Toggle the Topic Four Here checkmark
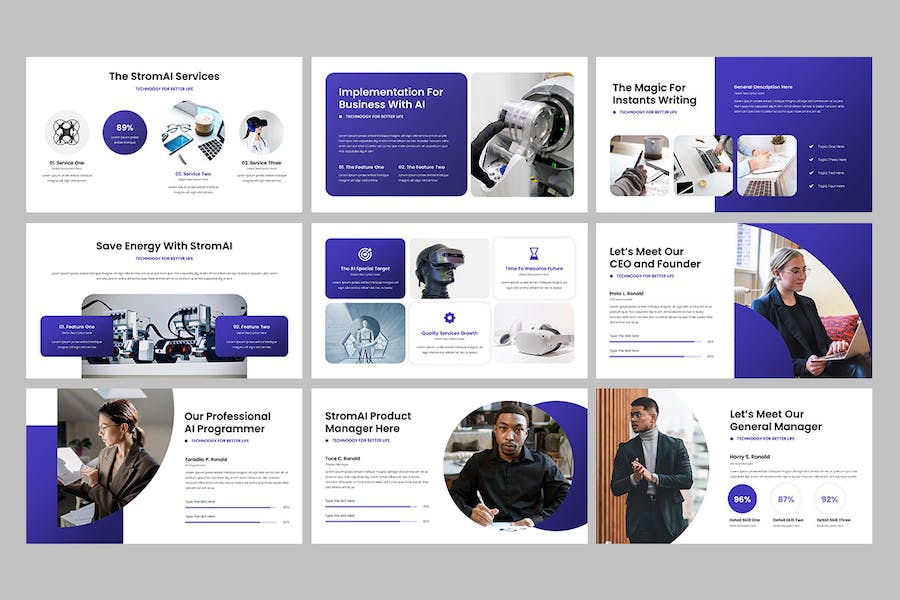 pyautogui.click(x=811, y=186)
